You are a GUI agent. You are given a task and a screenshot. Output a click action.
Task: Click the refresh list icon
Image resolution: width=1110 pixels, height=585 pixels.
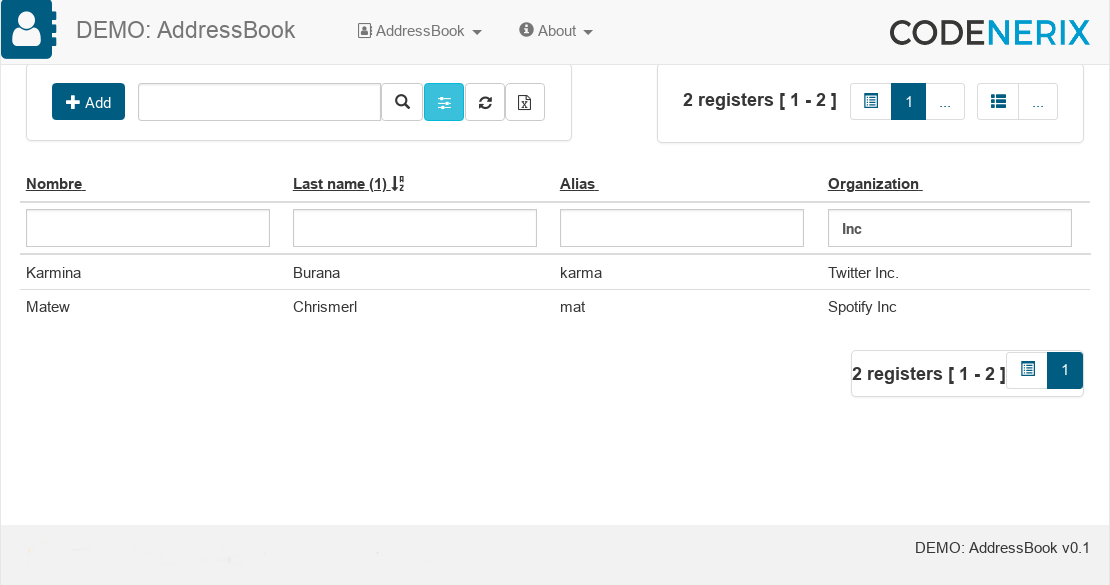(485, 102)
